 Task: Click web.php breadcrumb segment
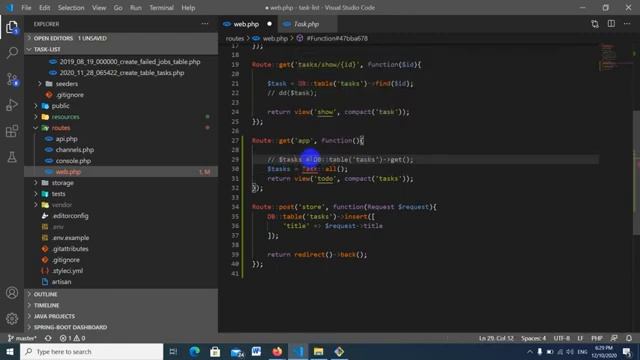tap(275, 38)
